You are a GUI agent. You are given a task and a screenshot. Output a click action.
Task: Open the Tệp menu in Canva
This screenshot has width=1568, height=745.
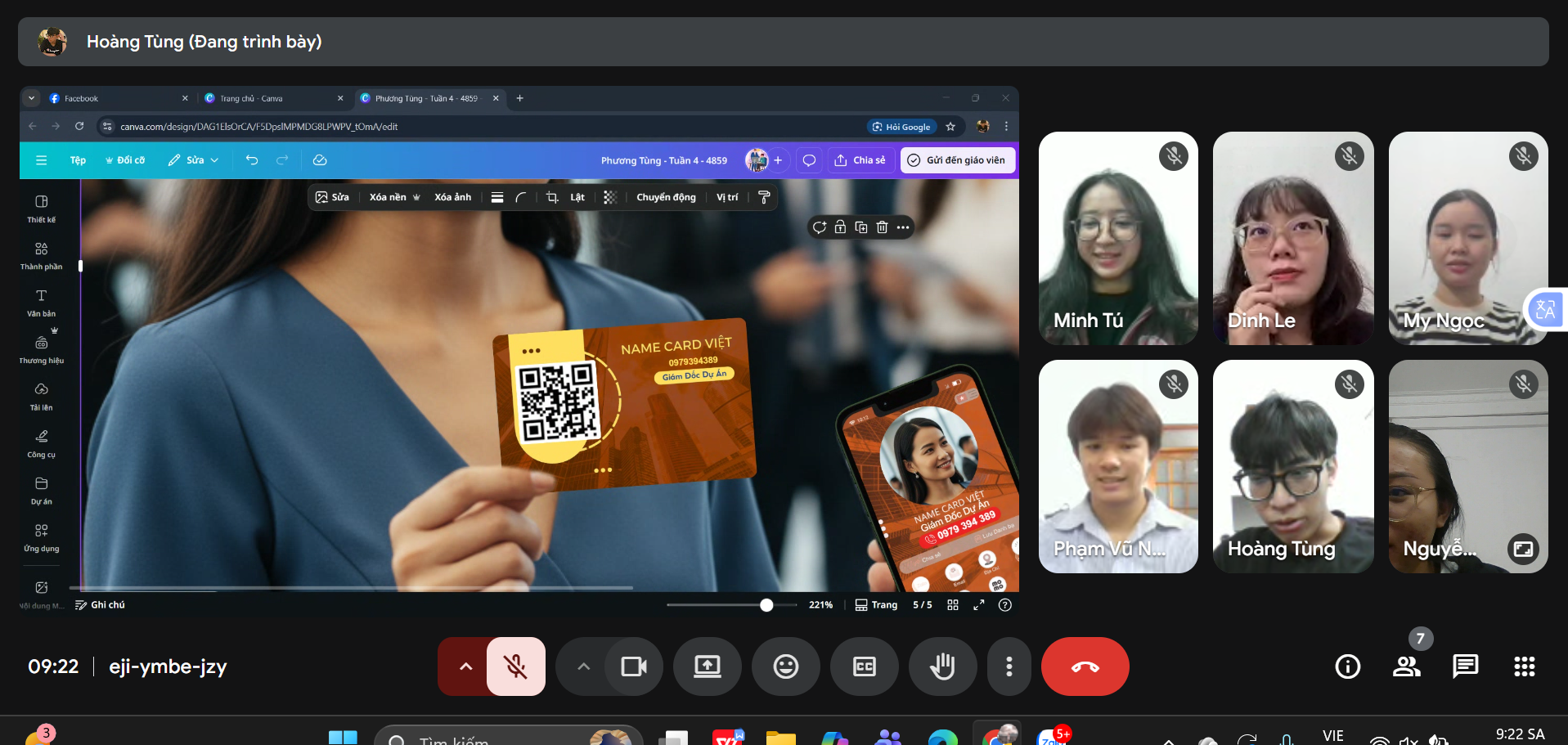[78, 160]
